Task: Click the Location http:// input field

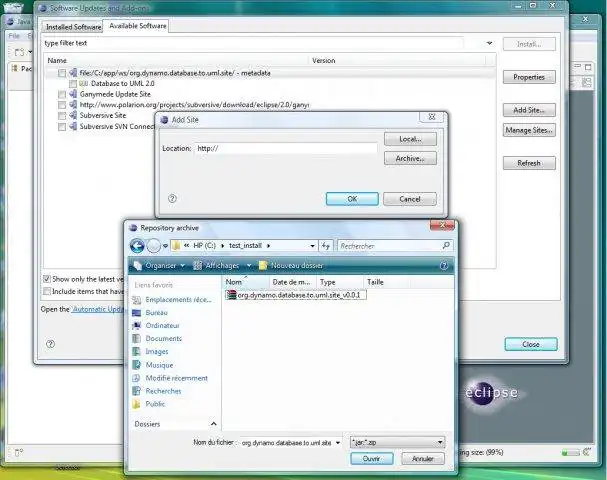Action: [x=286, y=149]
